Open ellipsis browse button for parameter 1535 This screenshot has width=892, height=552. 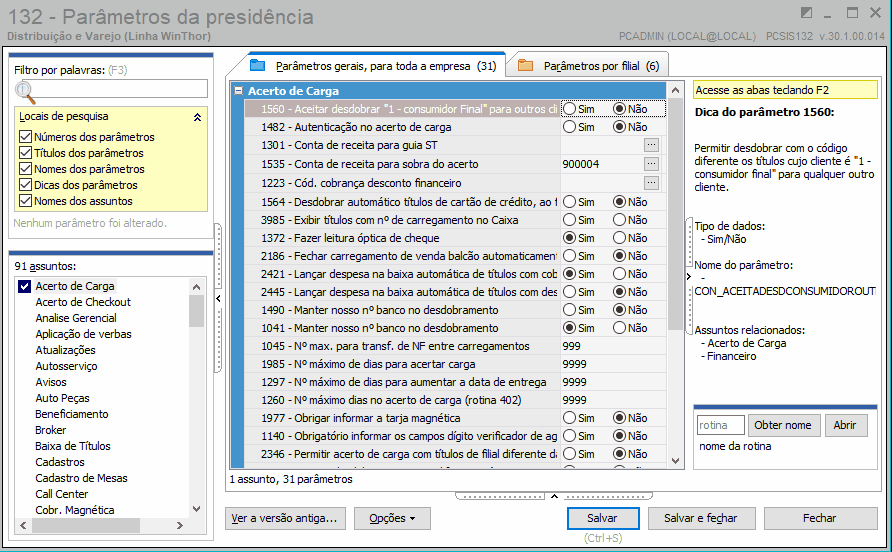point(651,164)
